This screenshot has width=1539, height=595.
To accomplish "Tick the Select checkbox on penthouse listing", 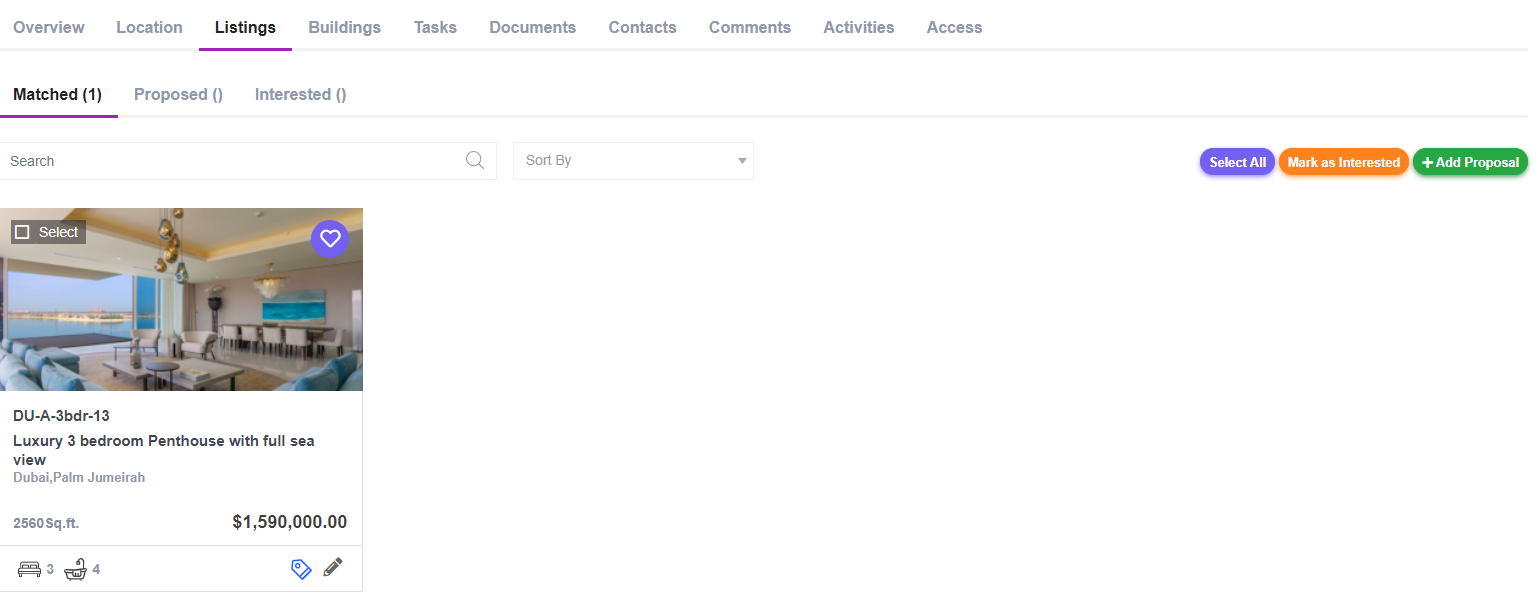I will tap(23, 232).
